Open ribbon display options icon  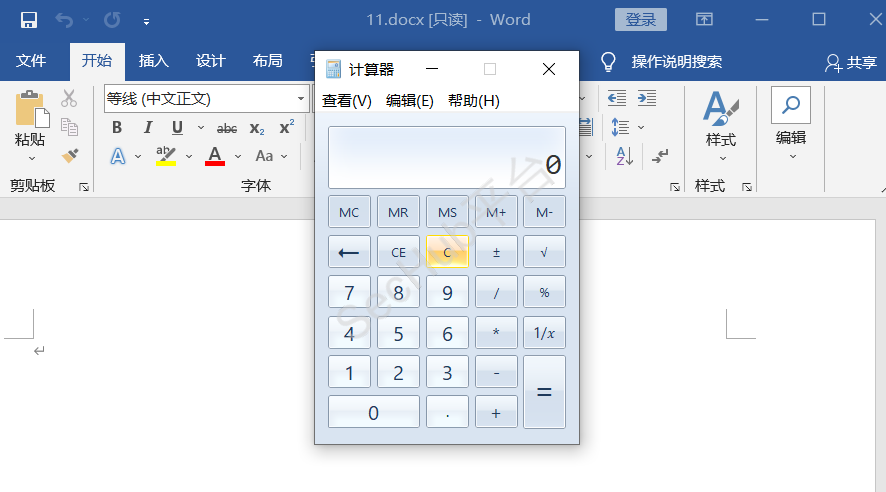click(704, 20)
